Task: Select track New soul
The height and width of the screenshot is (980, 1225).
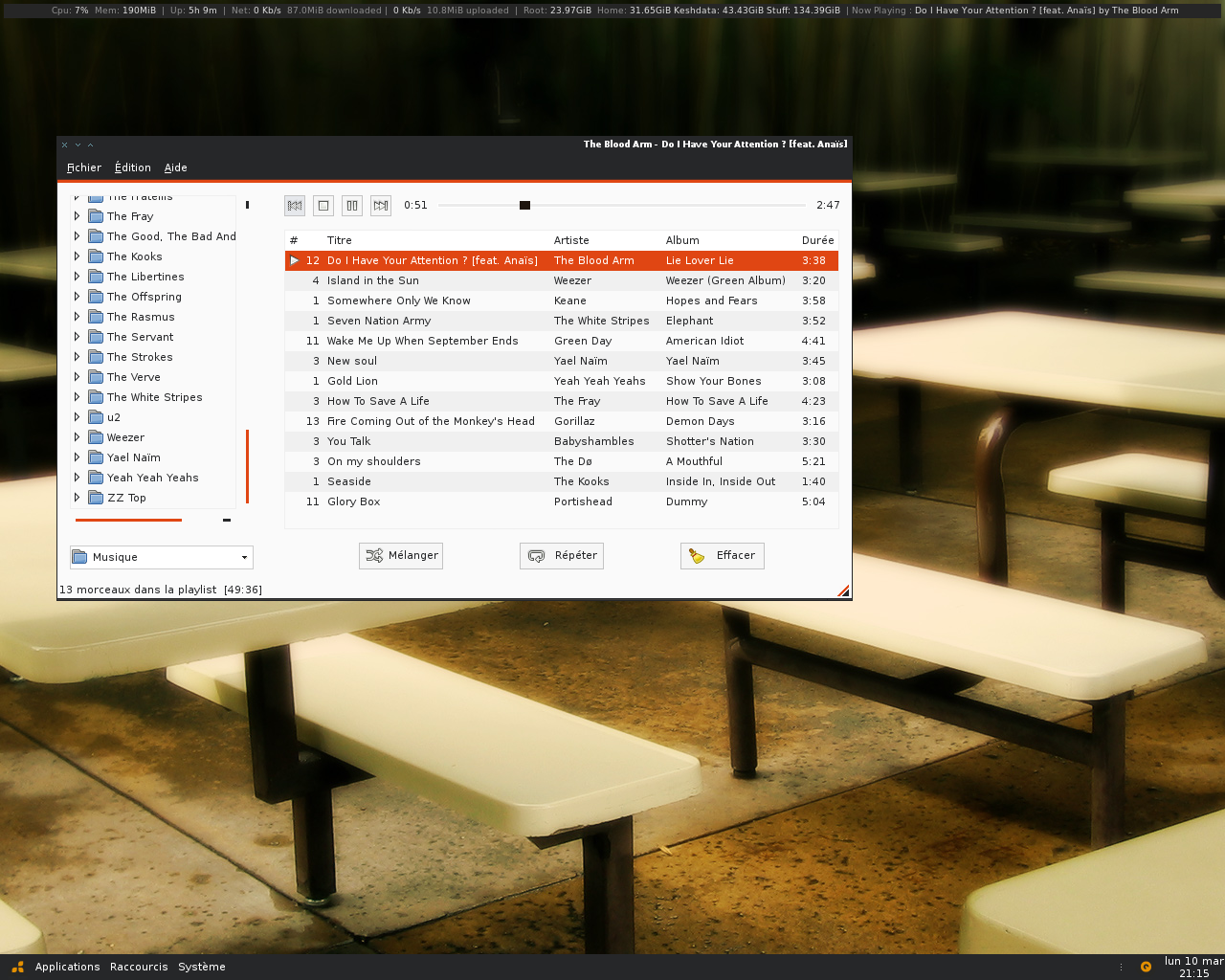Action: pos(561,361)
